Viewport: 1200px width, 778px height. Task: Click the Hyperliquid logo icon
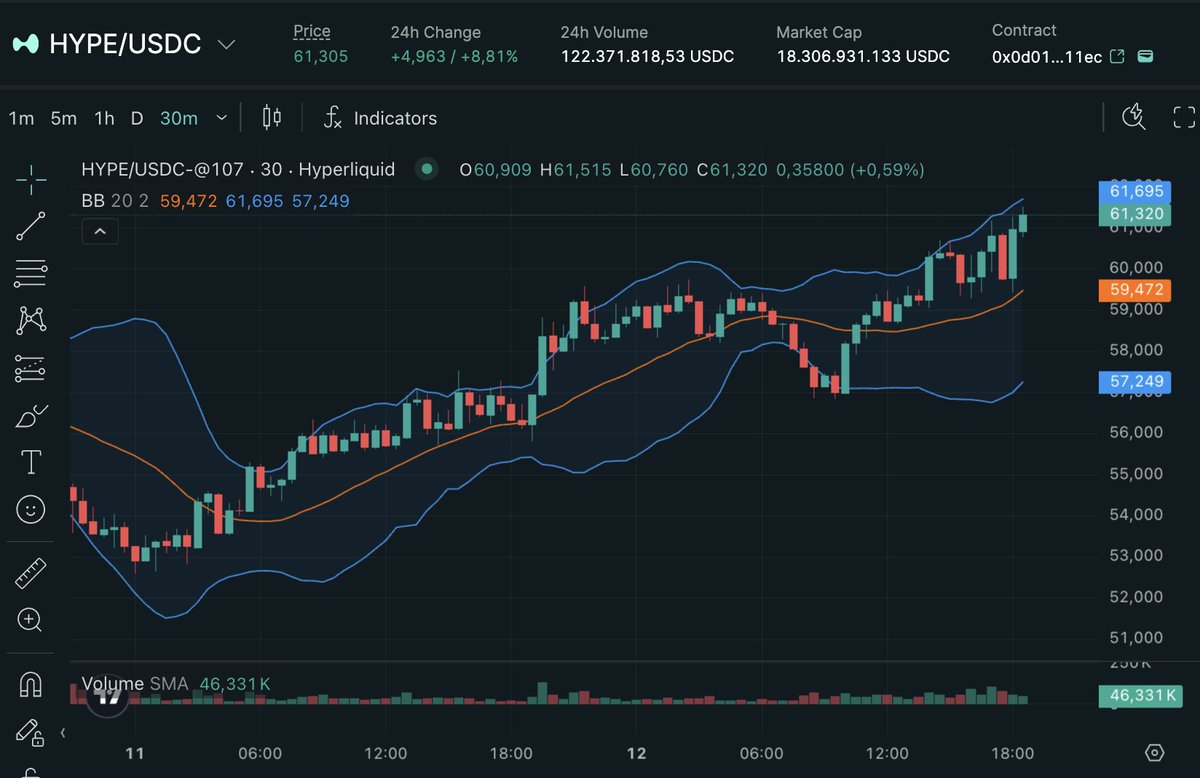[25, 44]
